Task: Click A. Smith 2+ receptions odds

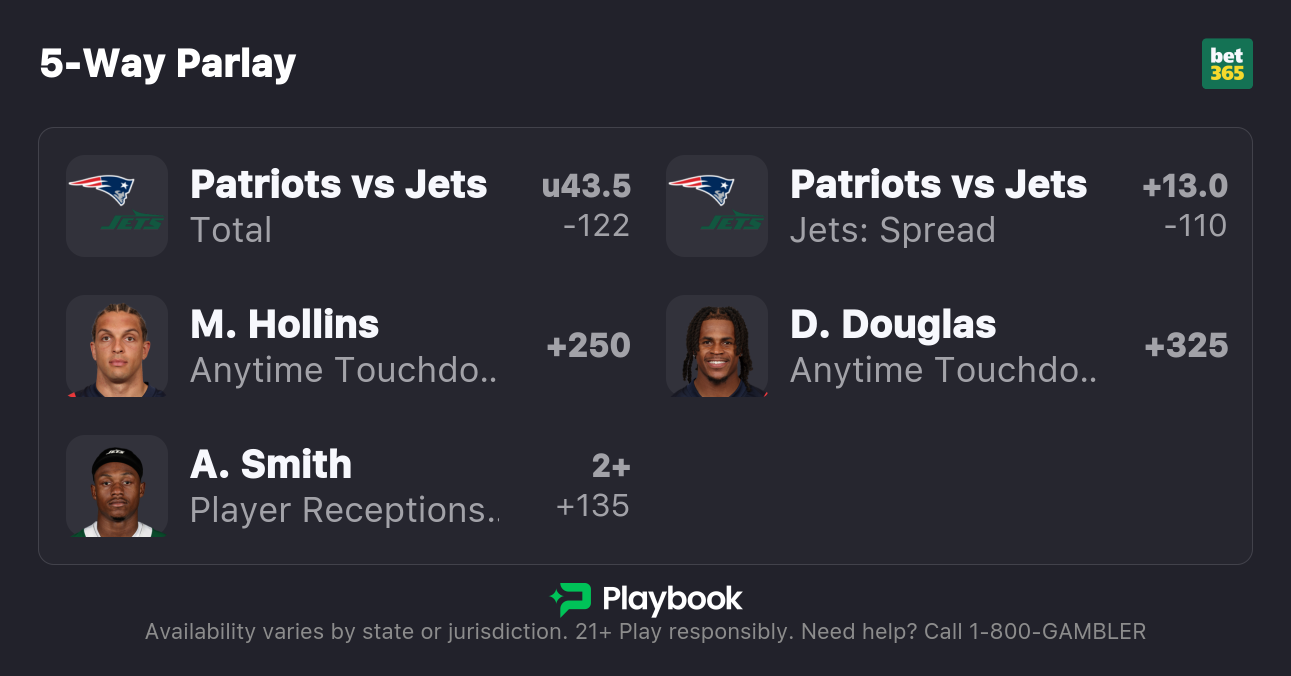Action: (x=595, y=486)
